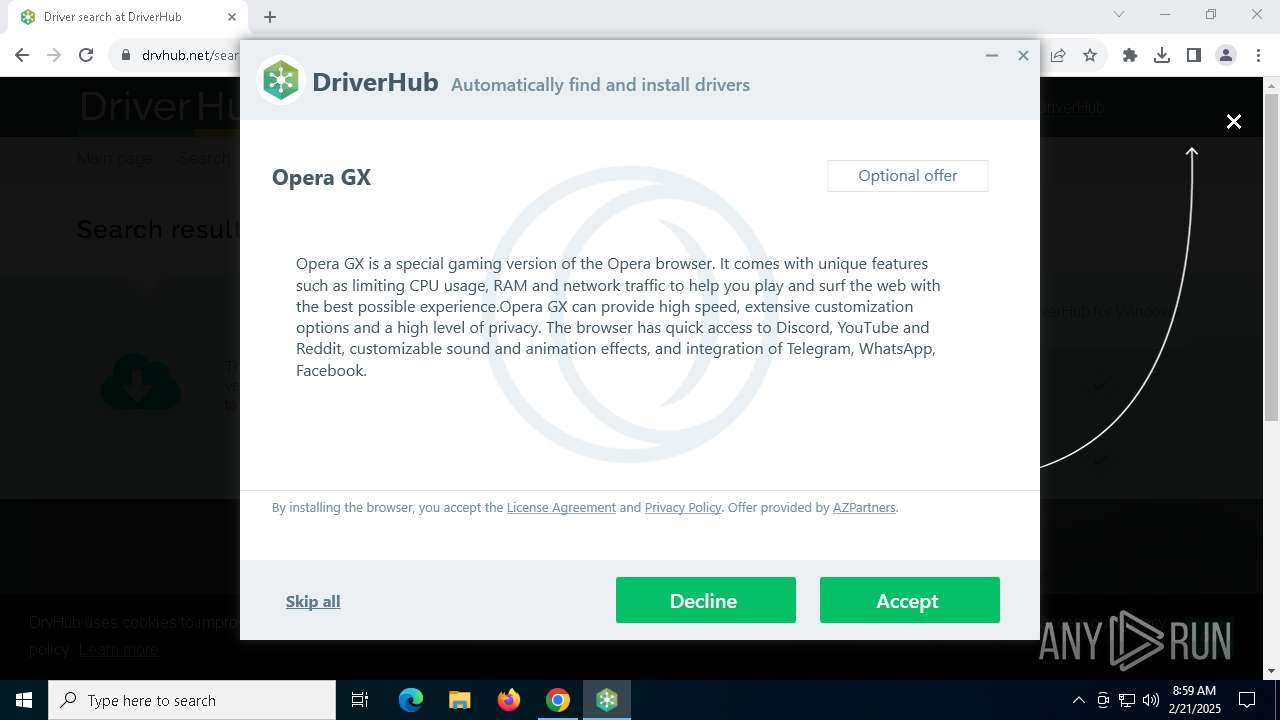Minimize the DriverHub installer dialog

(x=992, y=55)
